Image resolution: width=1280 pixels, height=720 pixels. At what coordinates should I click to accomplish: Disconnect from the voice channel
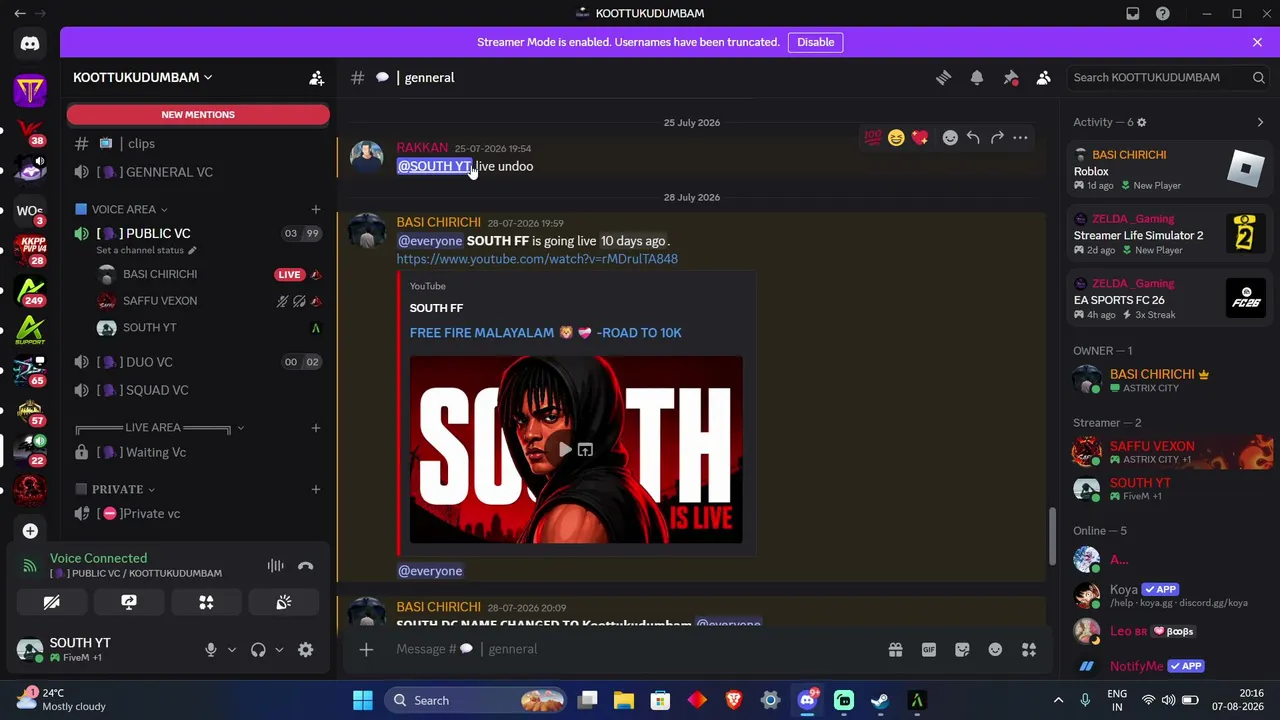(x=306, y=566)
